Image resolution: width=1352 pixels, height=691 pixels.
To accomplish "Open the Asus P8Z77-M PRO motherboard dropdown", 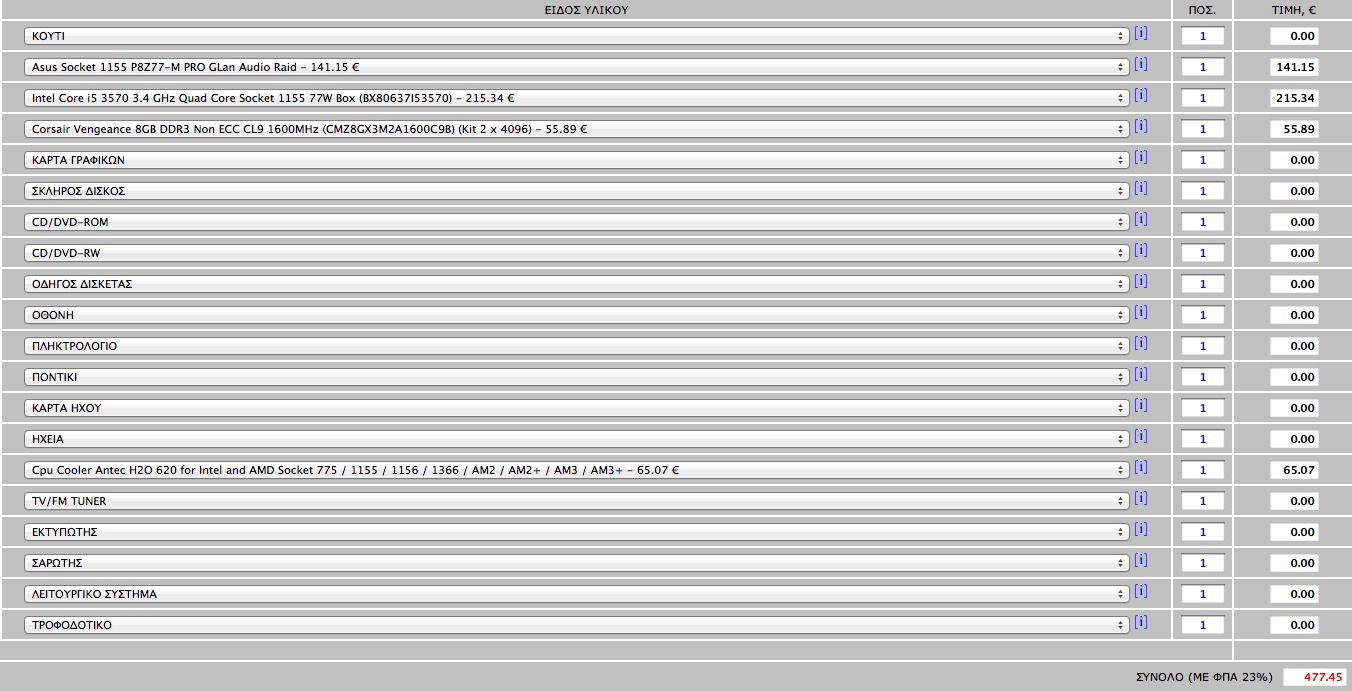I will point(577,67).
